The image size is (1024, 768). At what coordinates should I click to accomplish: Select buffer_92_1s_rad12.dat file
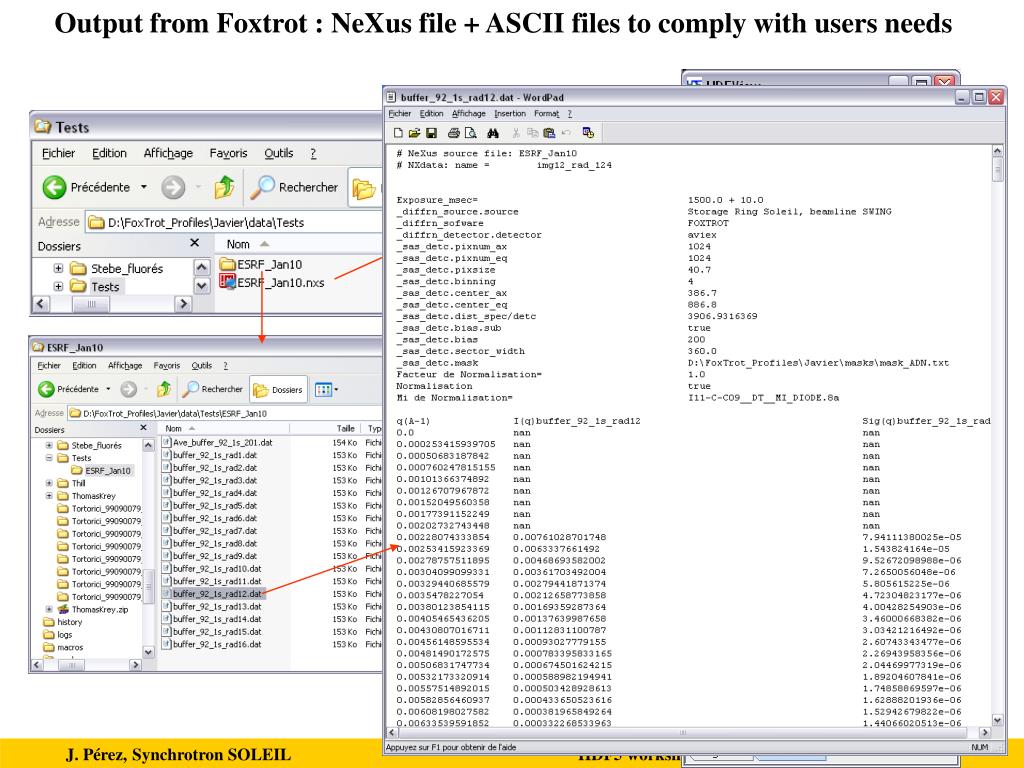(212, 594)
